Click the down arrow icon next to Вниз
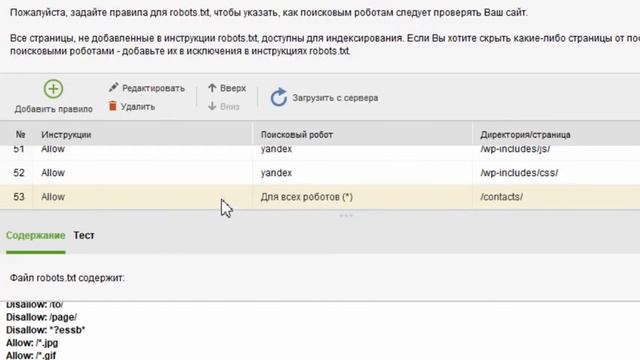The width and height of the screenshot is (640, 360). pyautogui.click(x=212, y=106)
